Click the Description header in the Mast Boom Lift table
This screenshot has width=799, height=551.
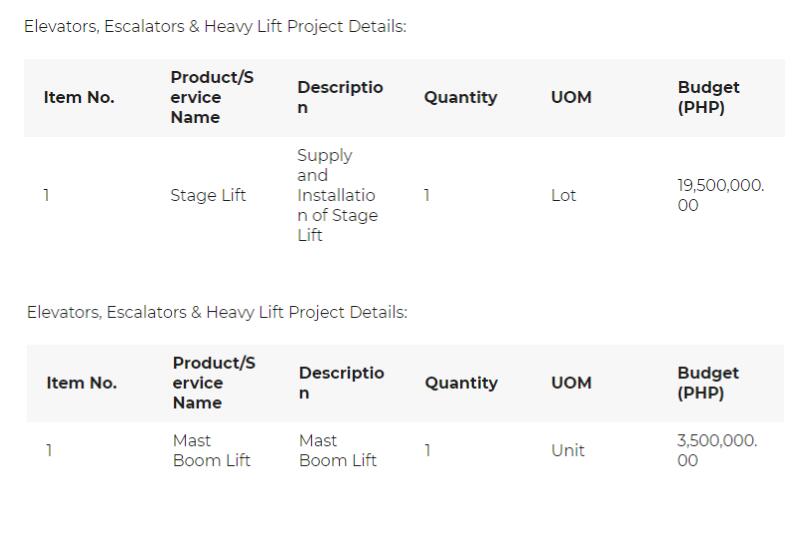(x=341, y=383)
